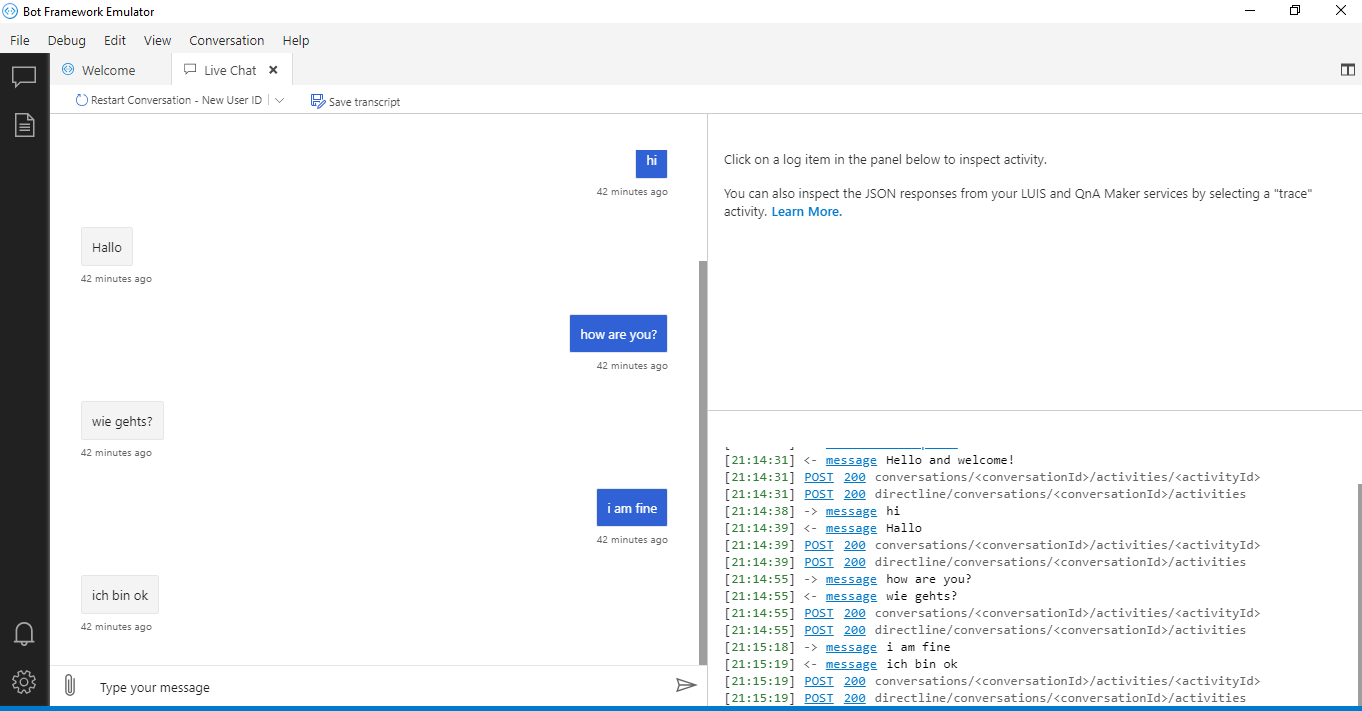
Task: Open the View menu
Action: [157, 40]
